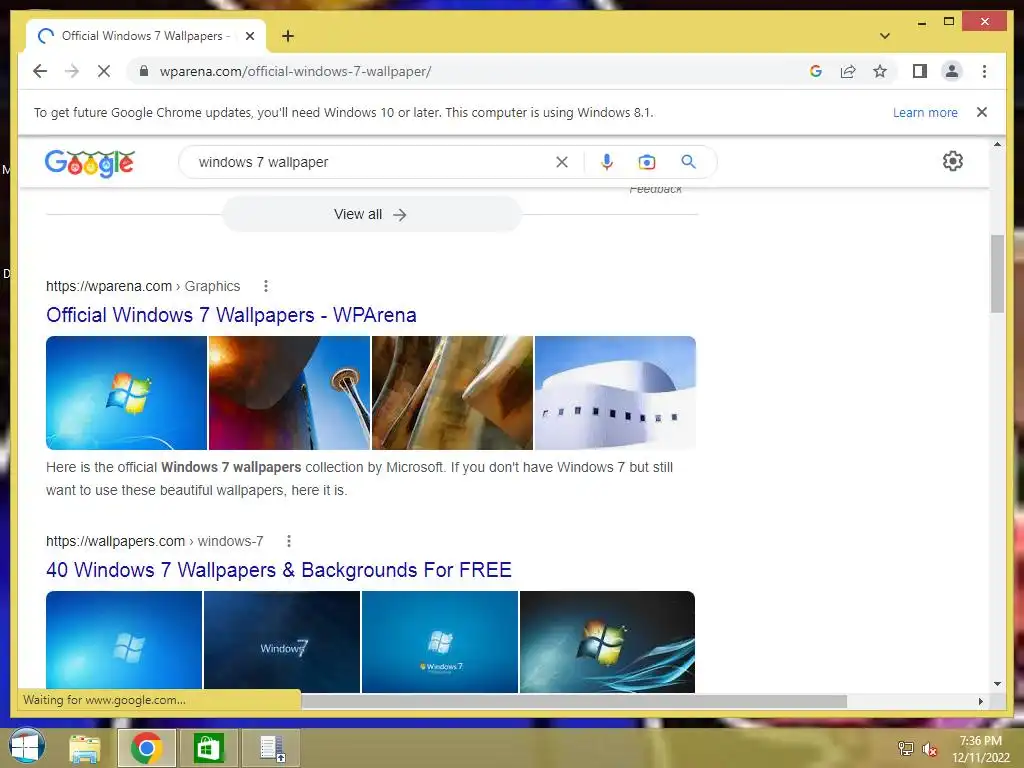Open the Windows Start button
The height and width of the screenshot is (768, 1024).
(27, 746)
